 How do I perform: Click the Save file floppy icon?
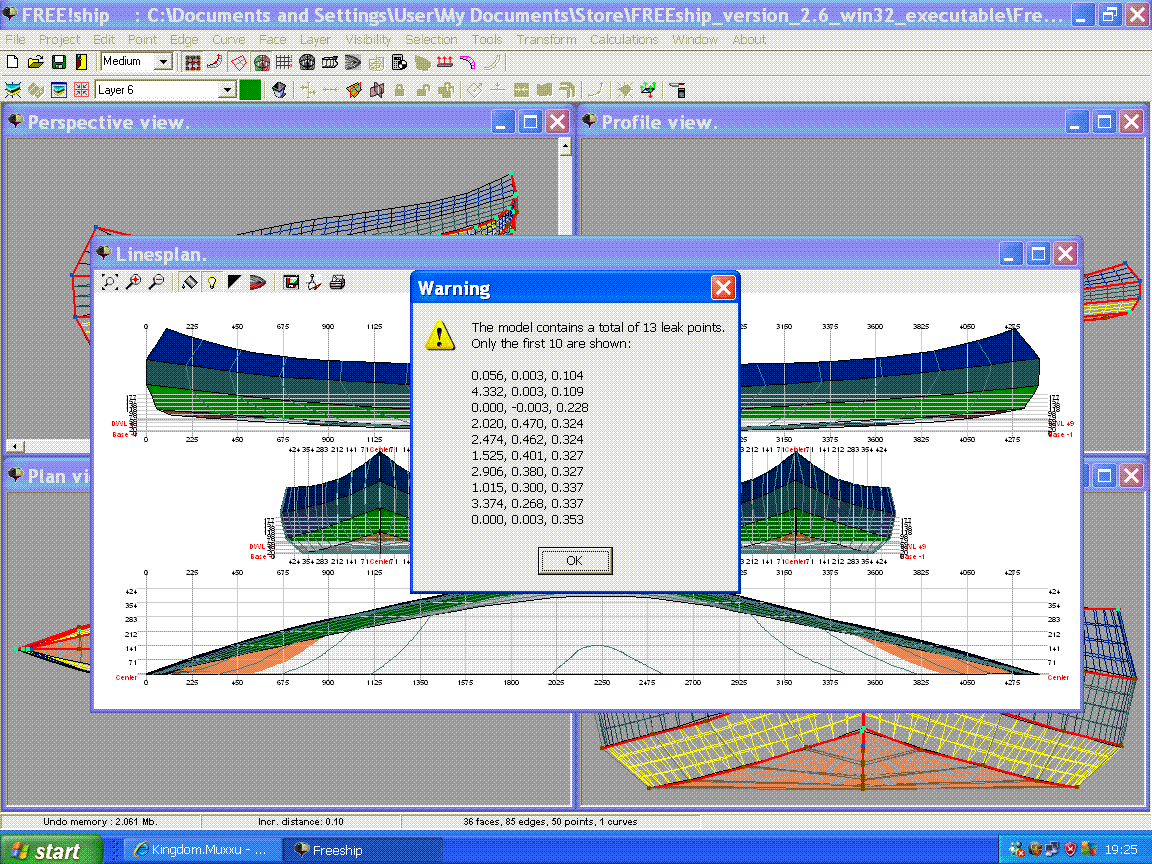coord(59,62)
